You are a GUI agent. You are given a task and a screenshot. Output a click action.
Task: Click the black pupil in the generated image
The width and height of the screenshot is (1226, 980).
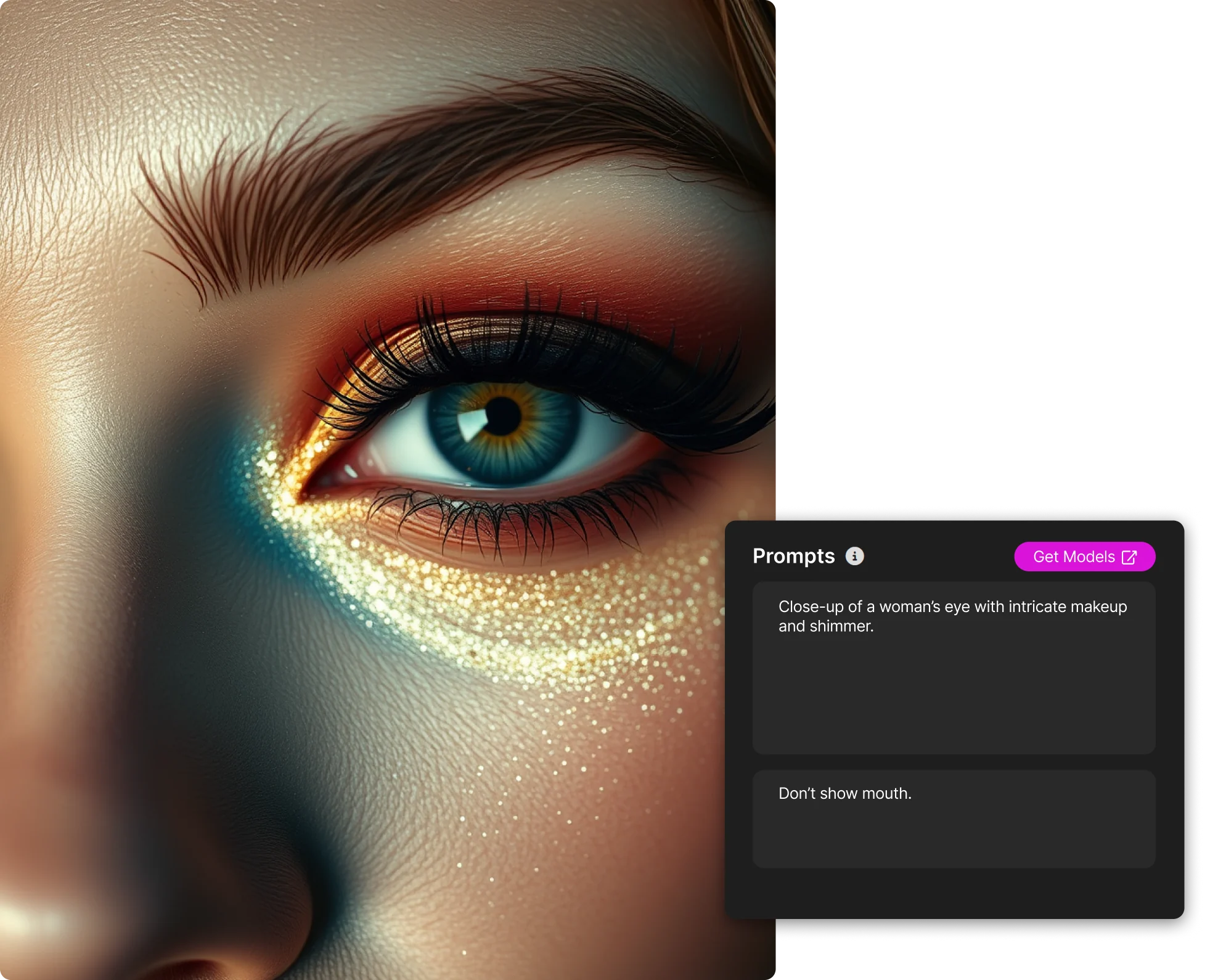[x=503, y=416]
